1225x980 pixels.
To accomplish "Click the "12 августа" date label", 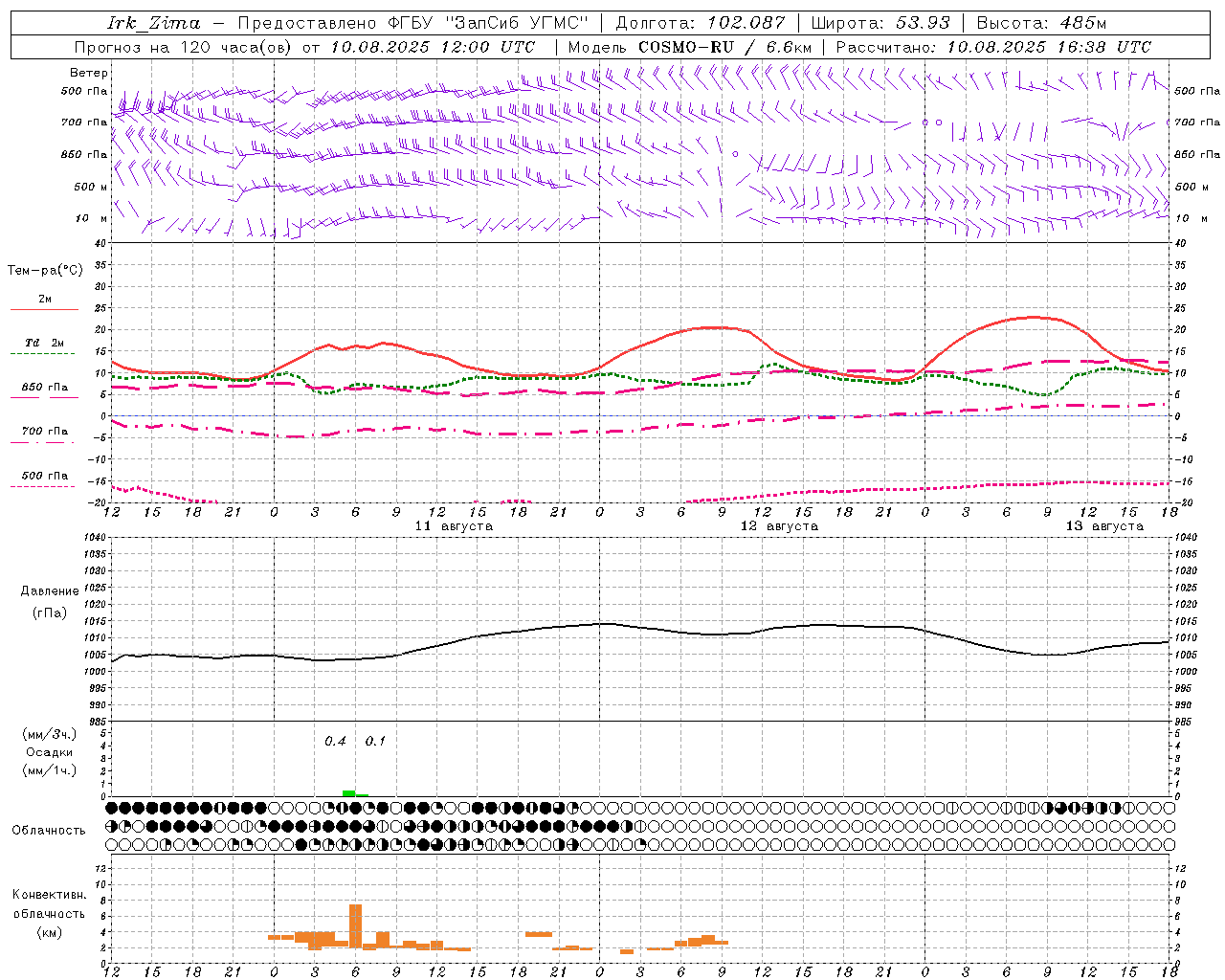I will coord(779,526).
